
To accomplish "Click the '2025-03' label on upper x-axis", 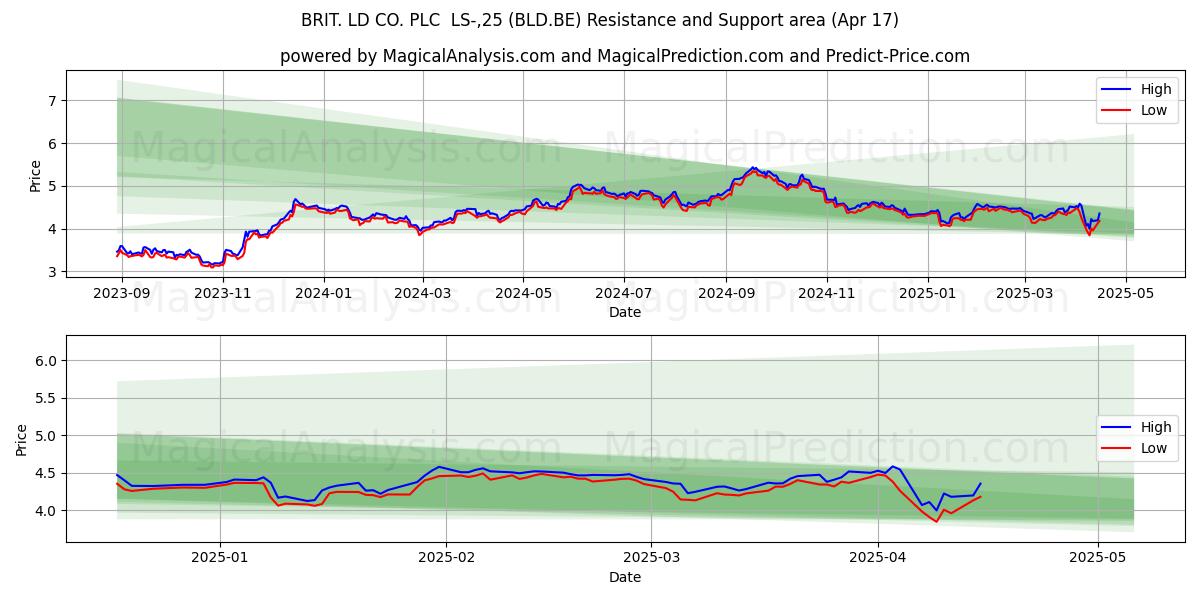I will click(1024, 293).
